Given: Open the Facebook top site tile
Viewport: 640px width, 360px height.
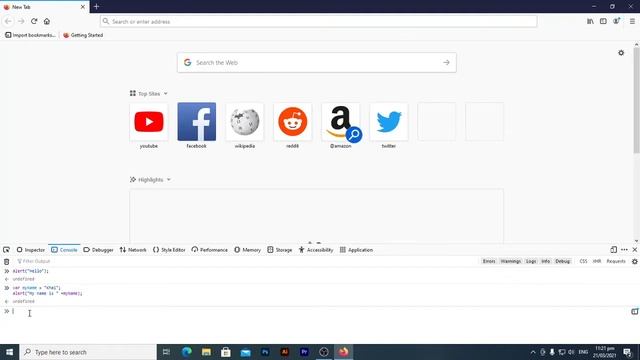Looking at the screenshot, I should click(x=197, y=122).
